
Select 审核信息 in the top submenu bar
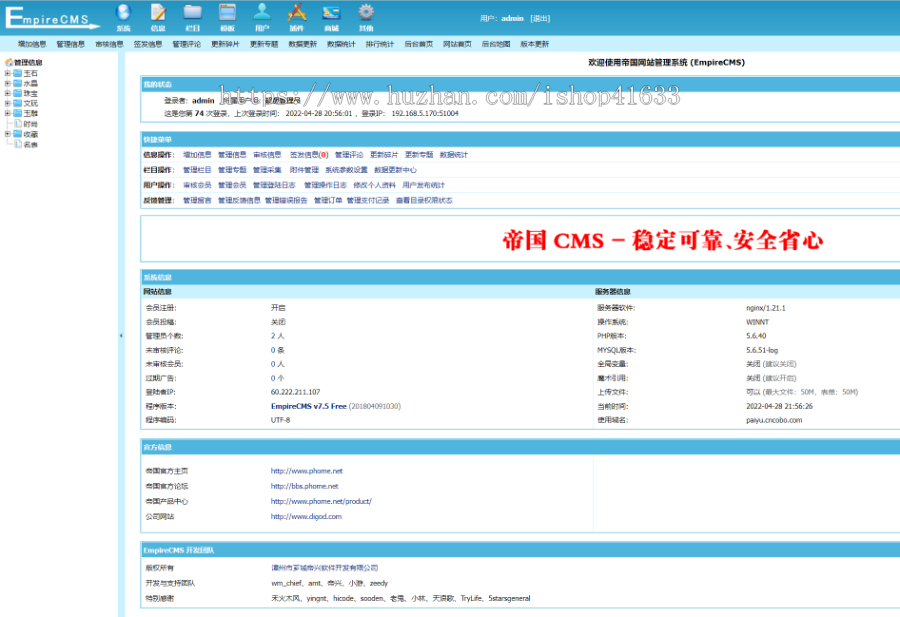click(109, 44)
